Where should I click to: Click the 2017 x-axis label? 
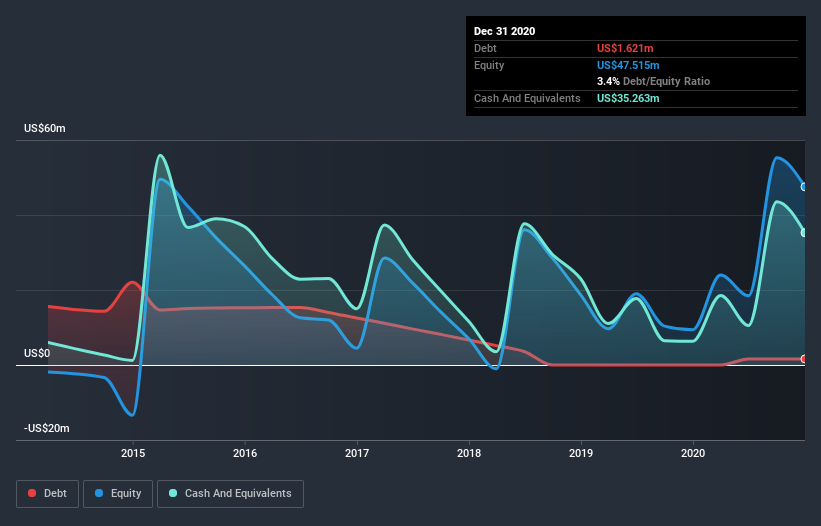click(x=357, y=453)
